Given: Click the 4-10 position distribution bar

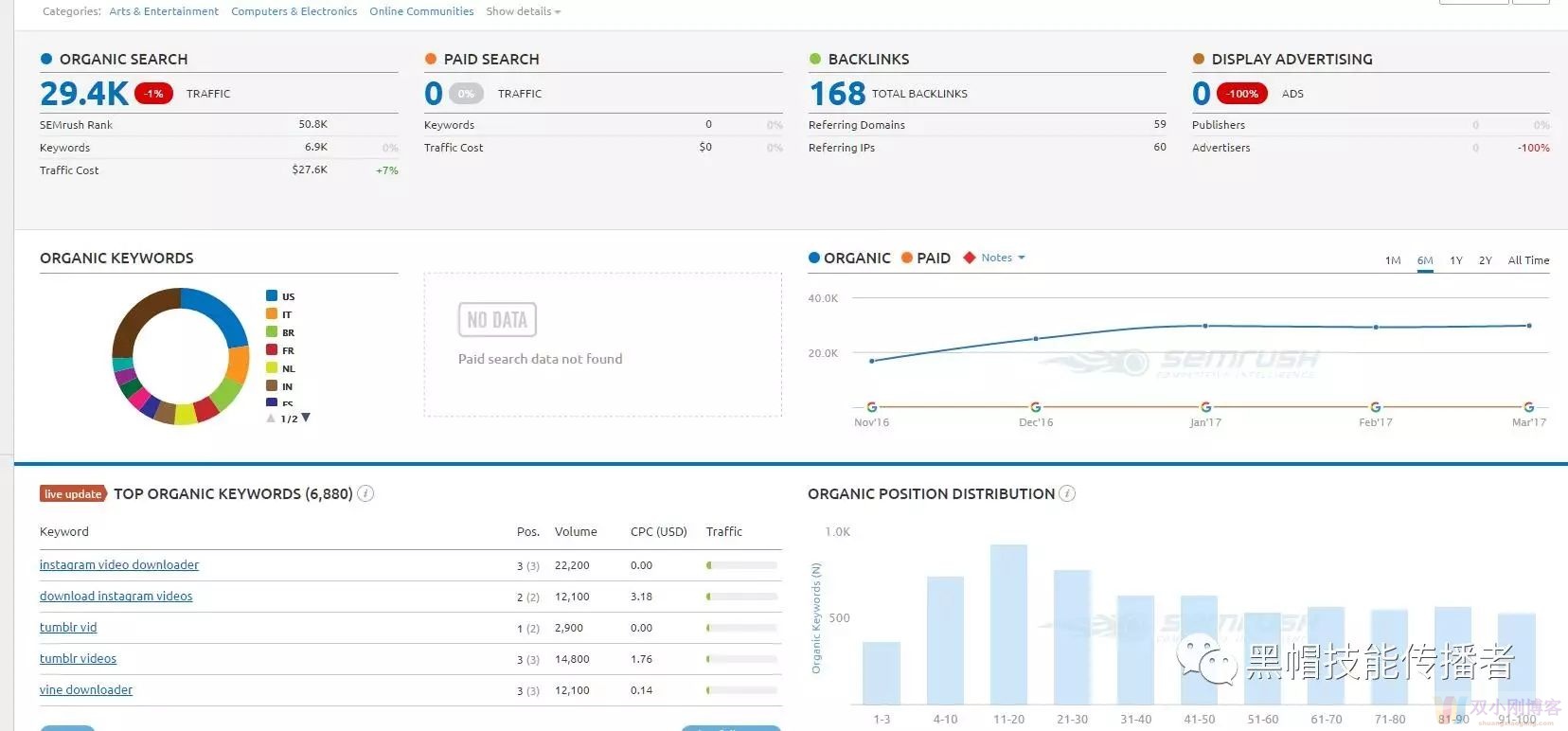Looking at the screenshot, I should point(945,640).
